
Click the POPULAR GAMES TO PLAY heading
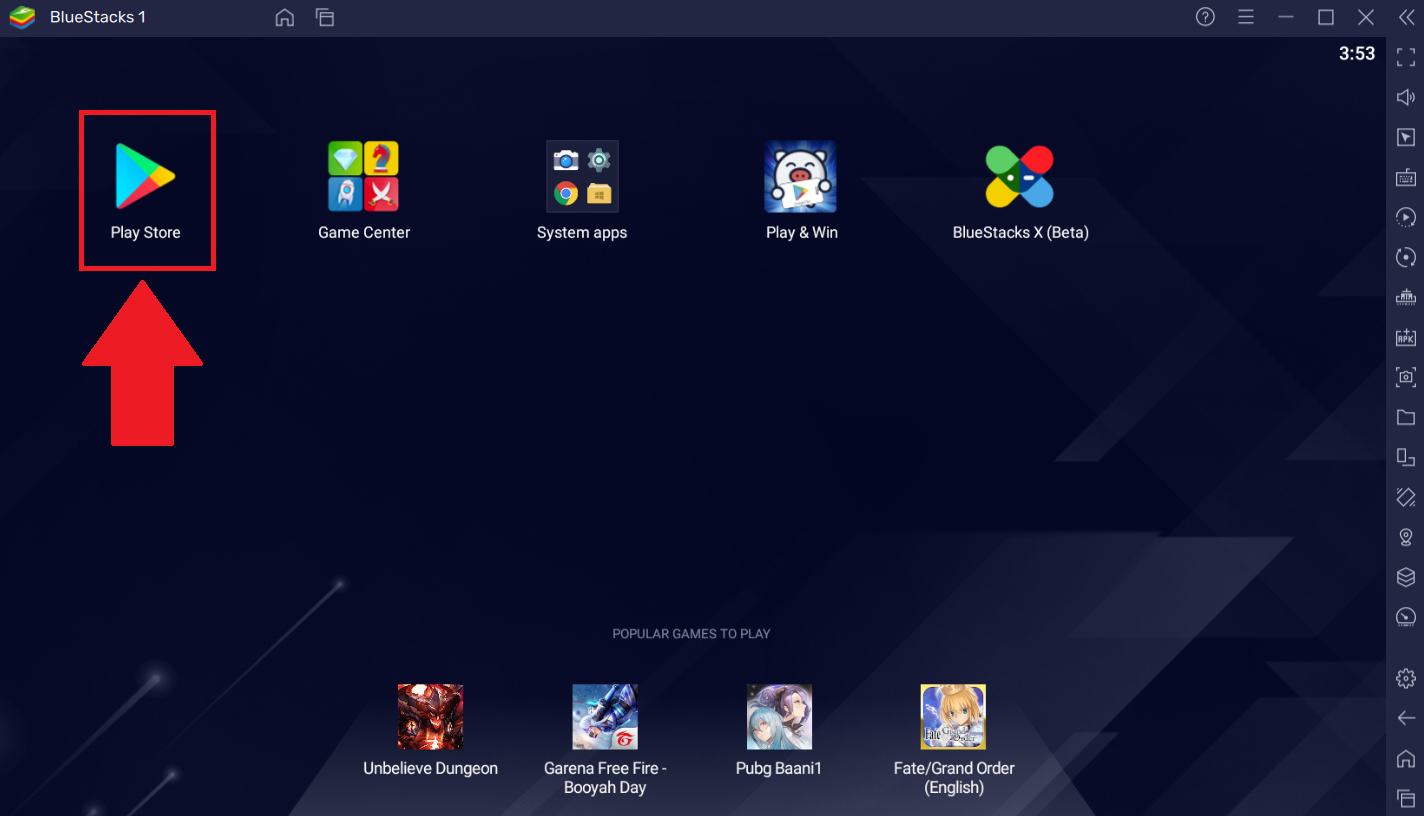pyautogui.click(x=691, y=634)
